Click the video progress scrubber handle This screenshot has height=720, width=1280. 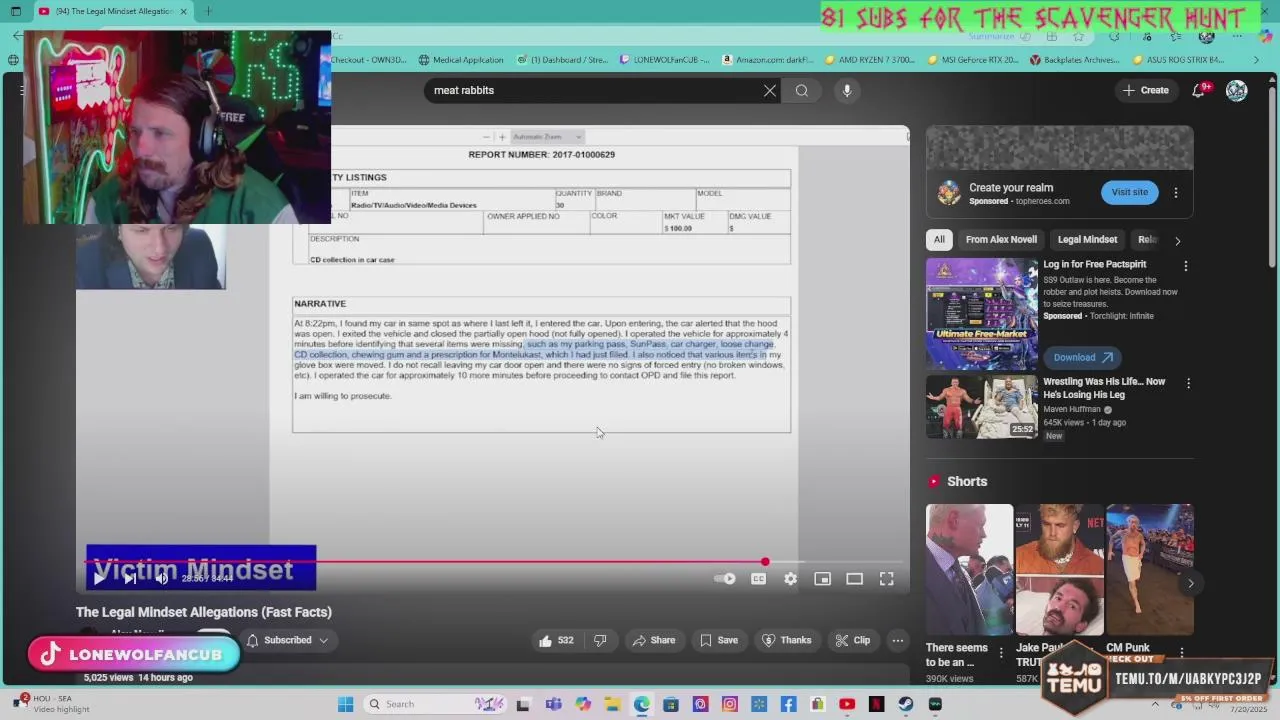(765, 562)
